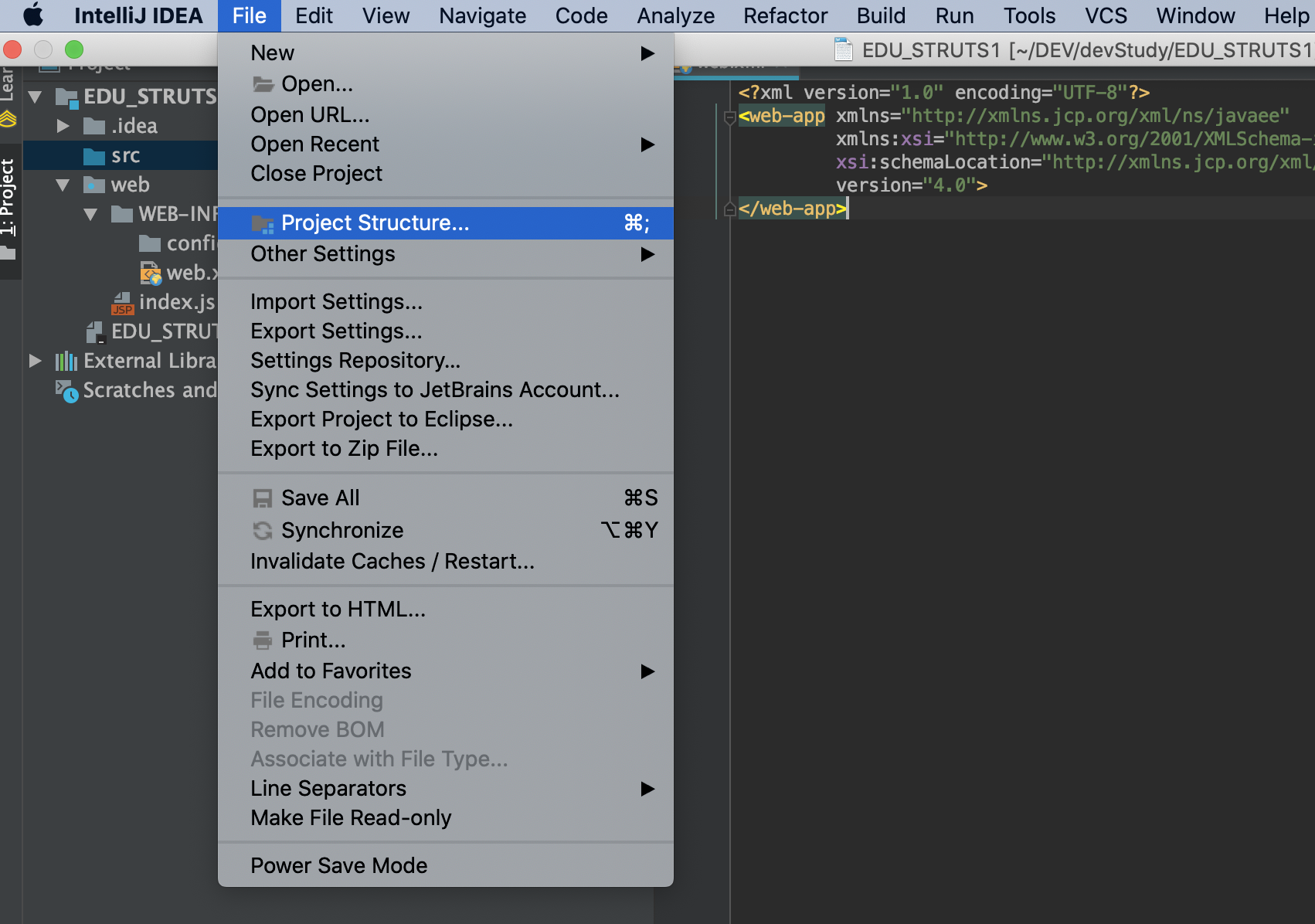
Task: Collapse the web-app opening tag fold marker
Action: coord(729,117)
